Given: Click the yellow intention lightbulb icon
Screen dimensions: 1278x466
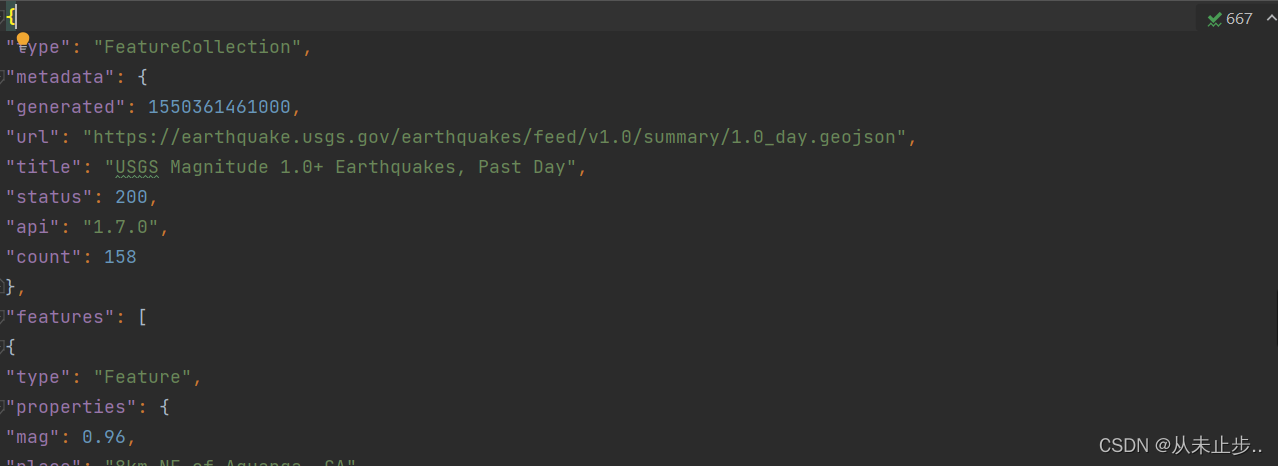Looking at the screenshot, I should tap(22, 39).
